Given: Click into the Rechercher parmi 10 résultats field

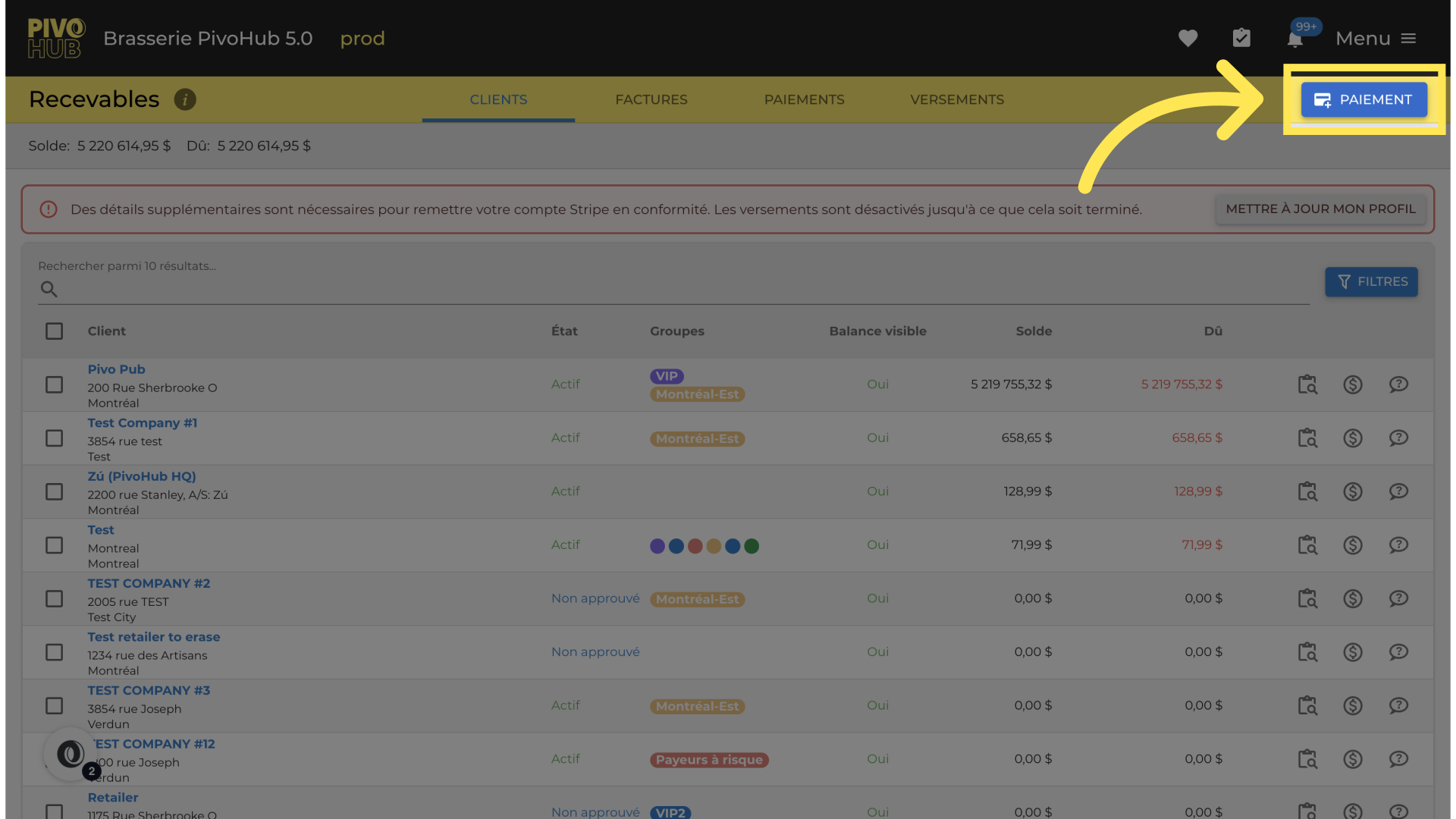Looking at the screenshot, I should tap(682, 289).
